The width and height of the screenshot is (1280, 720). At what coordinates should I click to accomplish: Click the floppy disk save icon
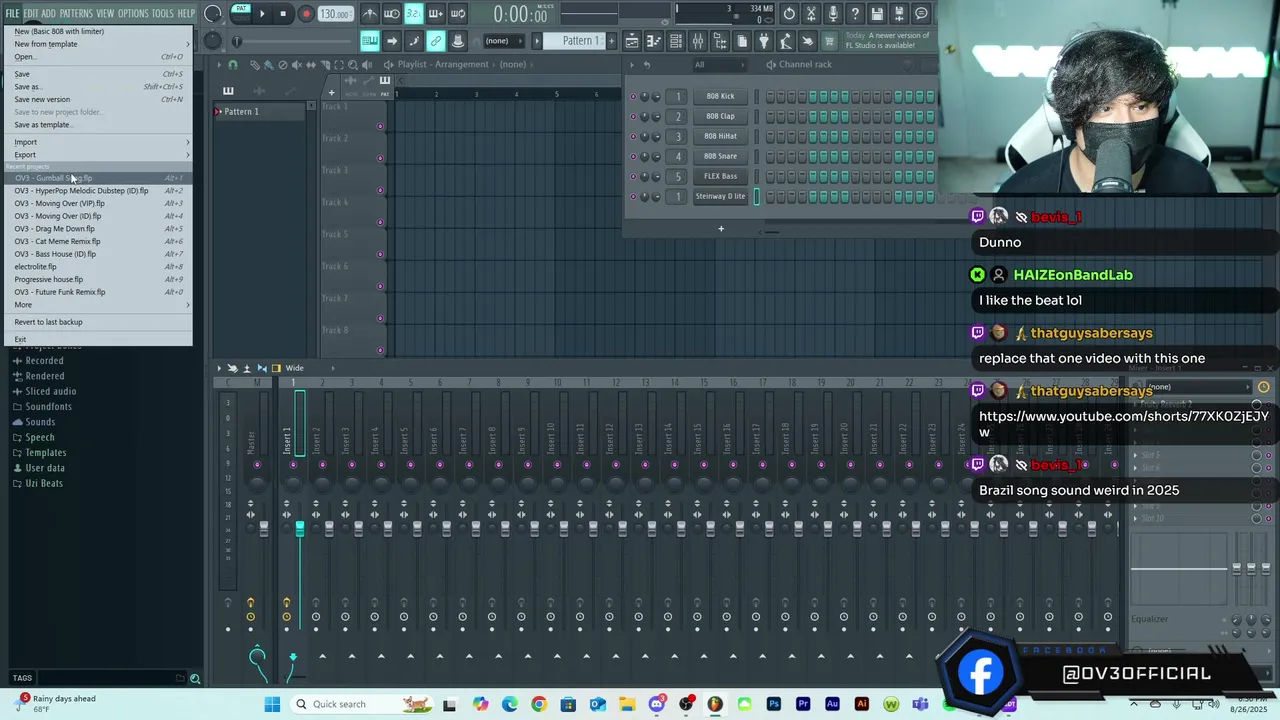point(877,14)
